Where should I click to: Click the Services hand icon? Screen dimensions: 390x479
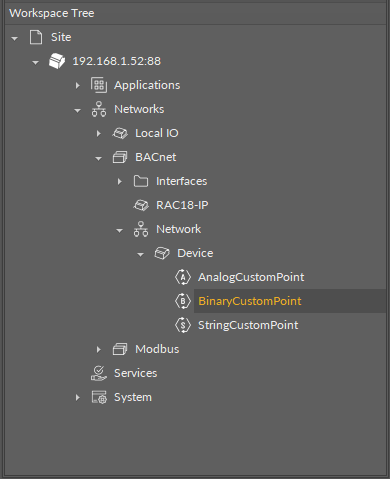[x=99, y=373]
